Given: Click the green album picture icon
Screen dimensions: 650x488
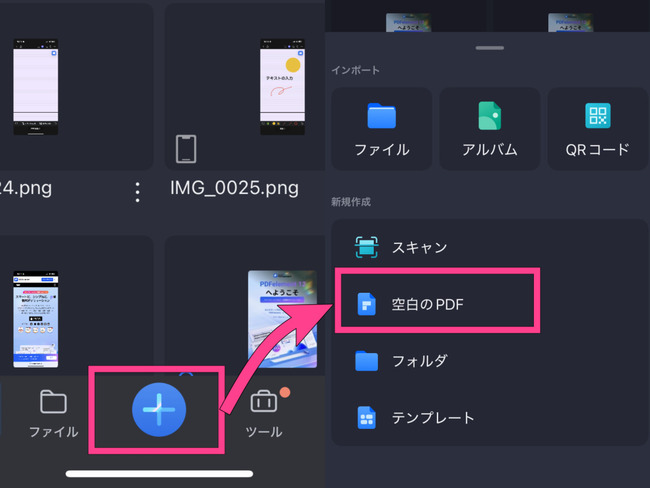Looking at the screenshot, I should pyautogui.click(x=490, y=116).
